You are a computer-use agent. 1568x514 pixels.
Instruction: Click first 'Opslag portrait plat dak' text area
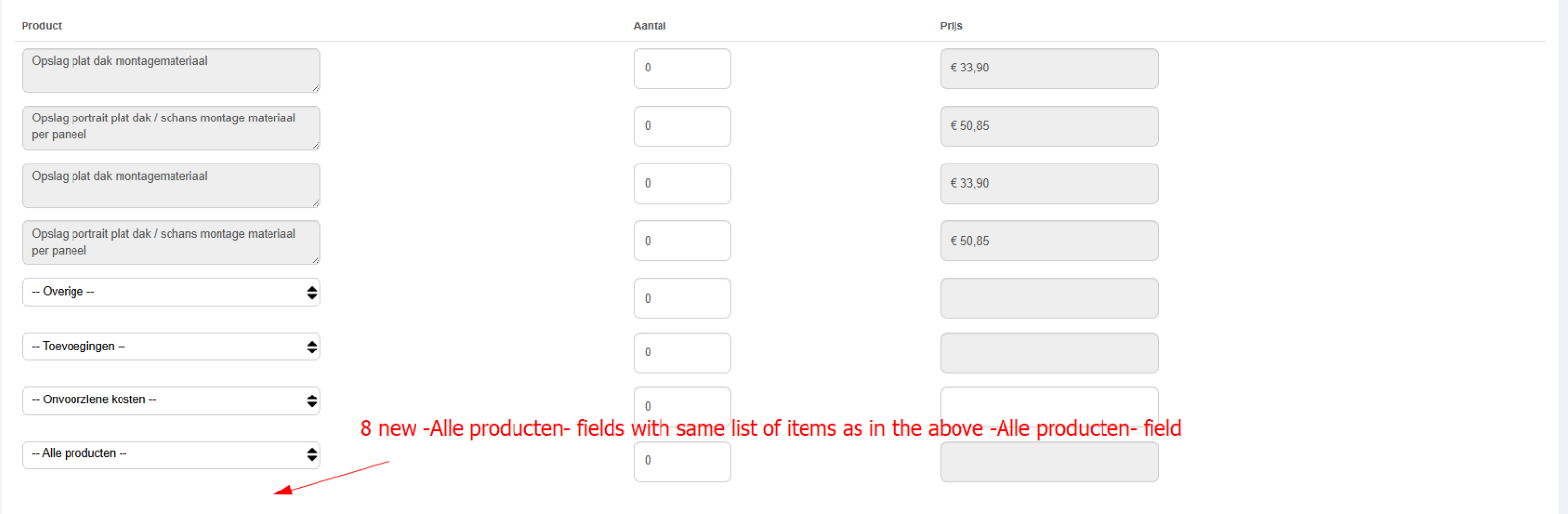pyautogui.click(x=171, y=127)
